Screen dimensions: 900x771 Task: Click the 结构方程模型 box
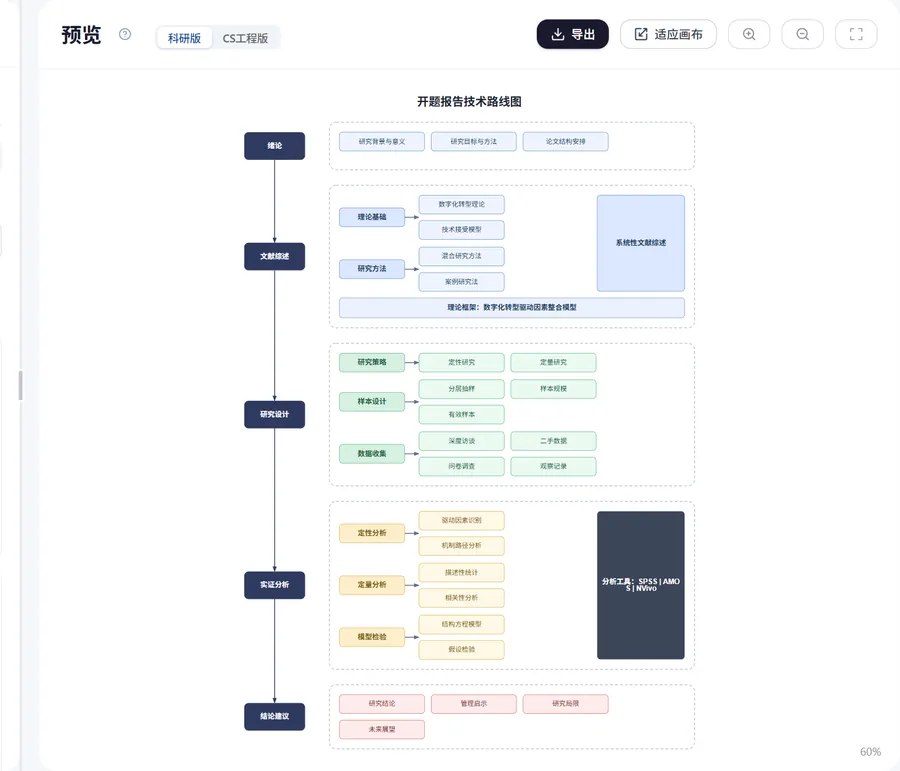461,624
